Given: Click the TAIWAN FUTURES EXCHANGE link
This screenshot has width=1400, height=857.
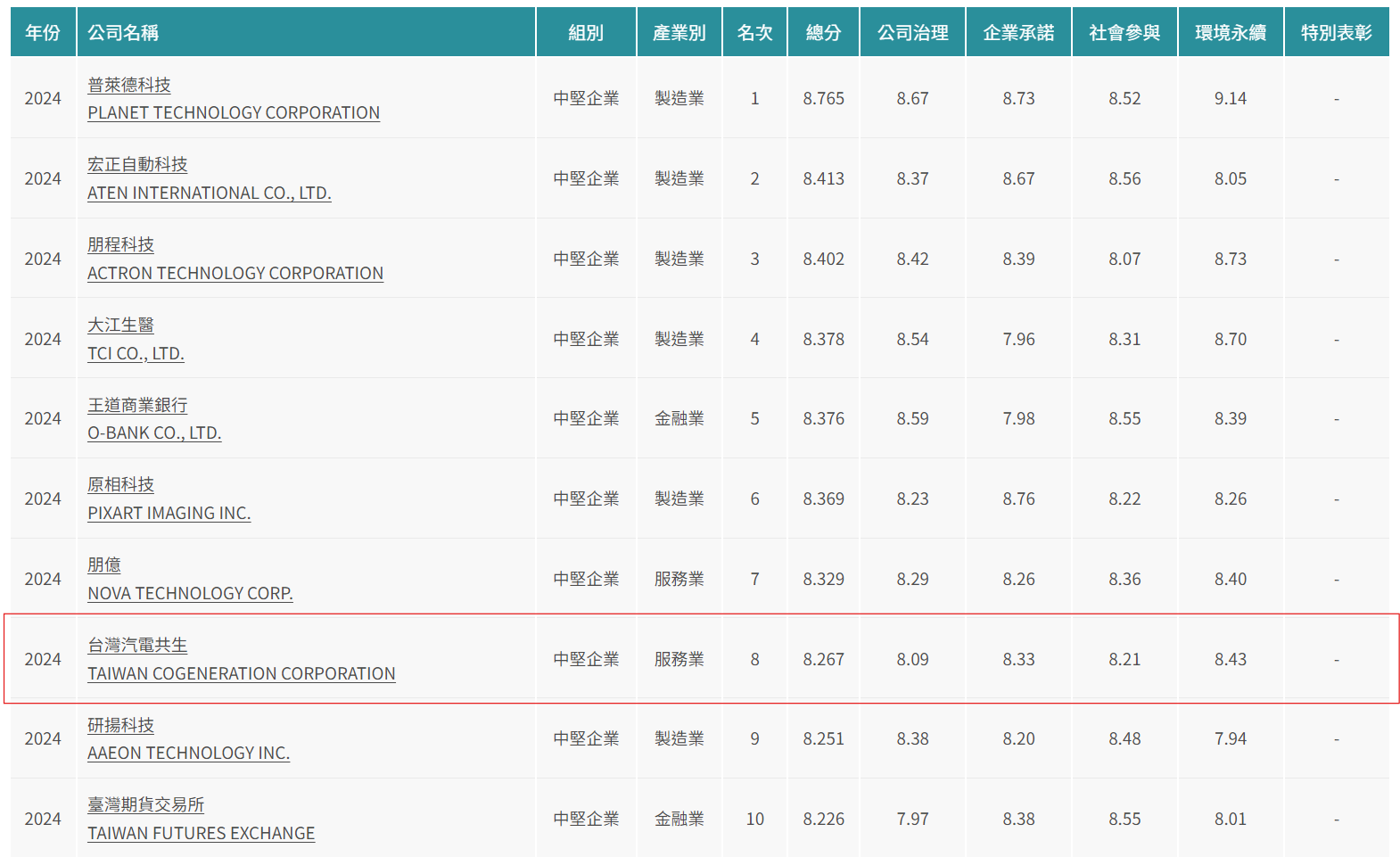Looking at the screenshot, I should [201, 833].
